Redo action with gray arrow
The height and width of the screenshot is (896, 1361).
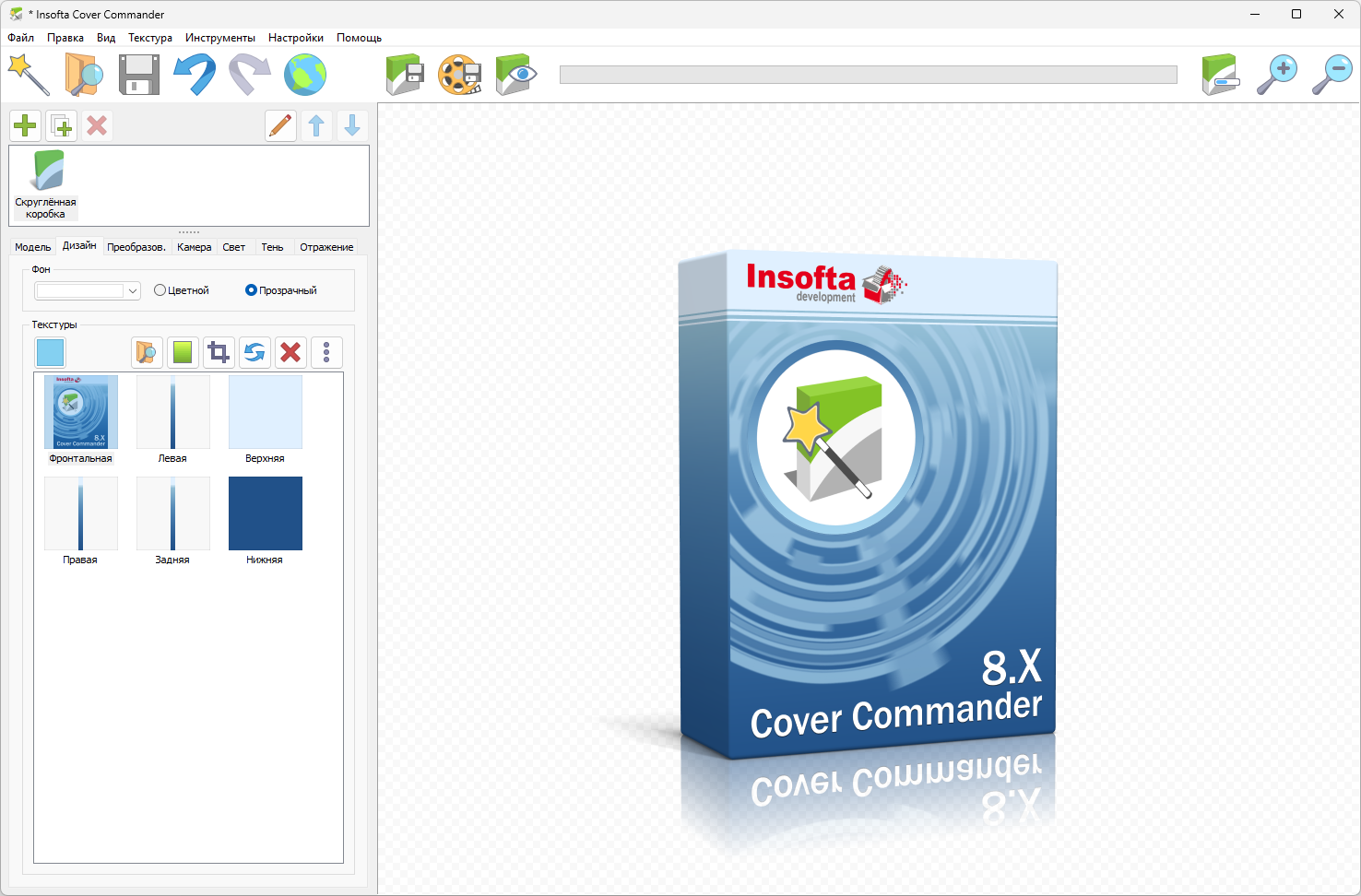tap(250, 75)
